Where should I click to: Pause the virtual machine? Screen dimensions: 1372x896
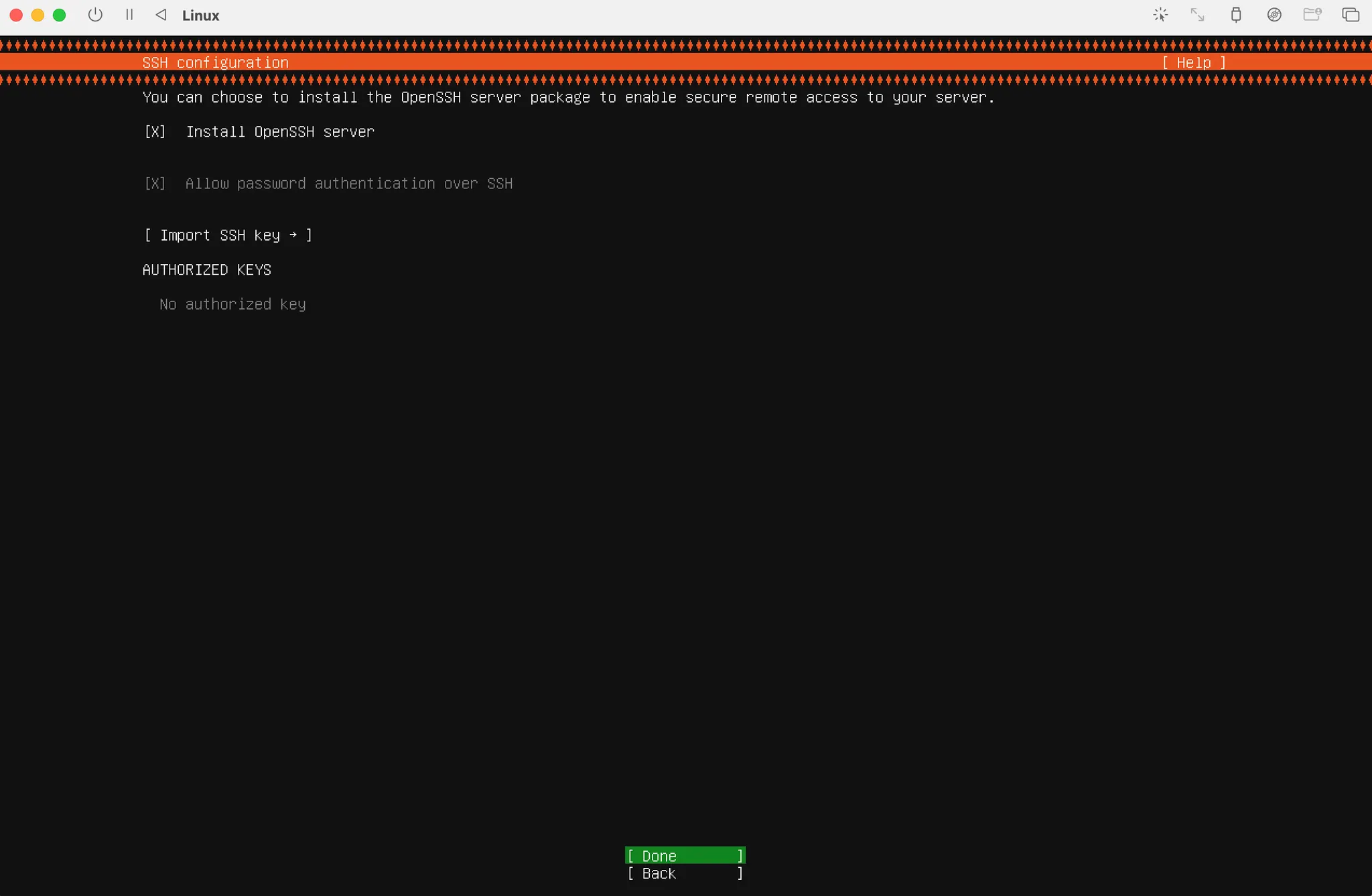tap(129, 15)
